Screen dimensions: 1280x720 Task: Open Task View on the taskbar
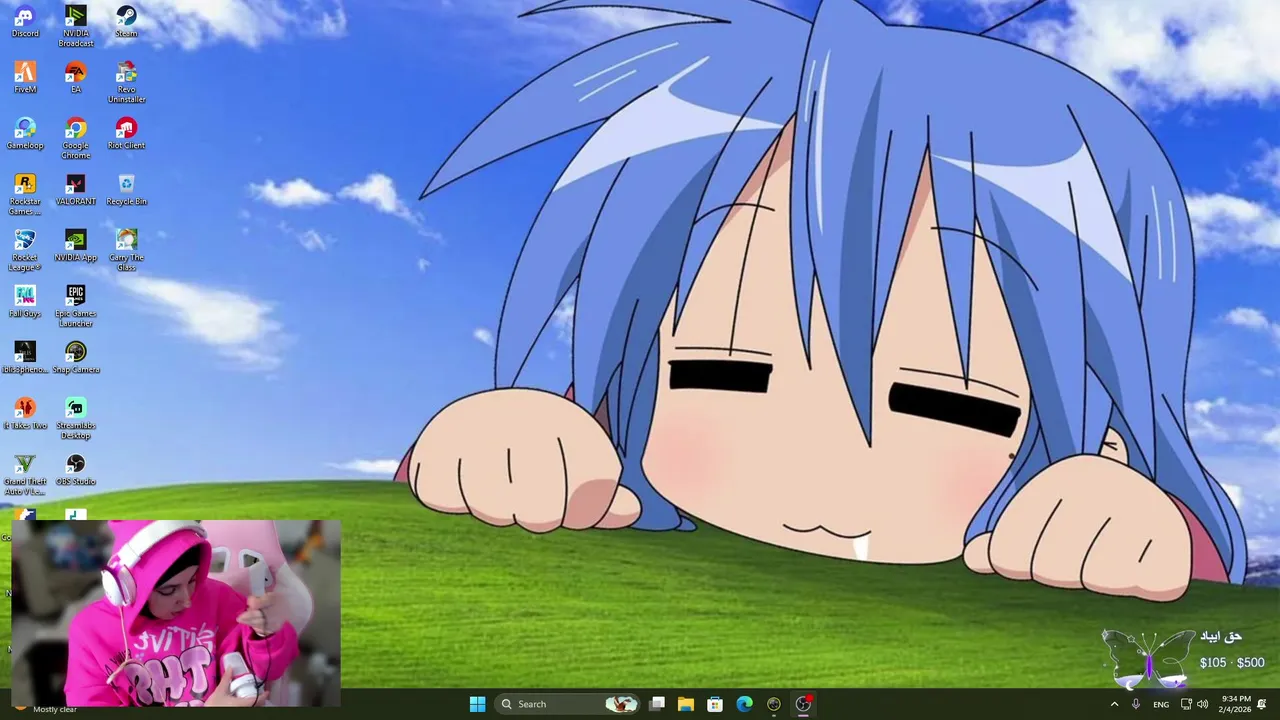pos(657,704)
